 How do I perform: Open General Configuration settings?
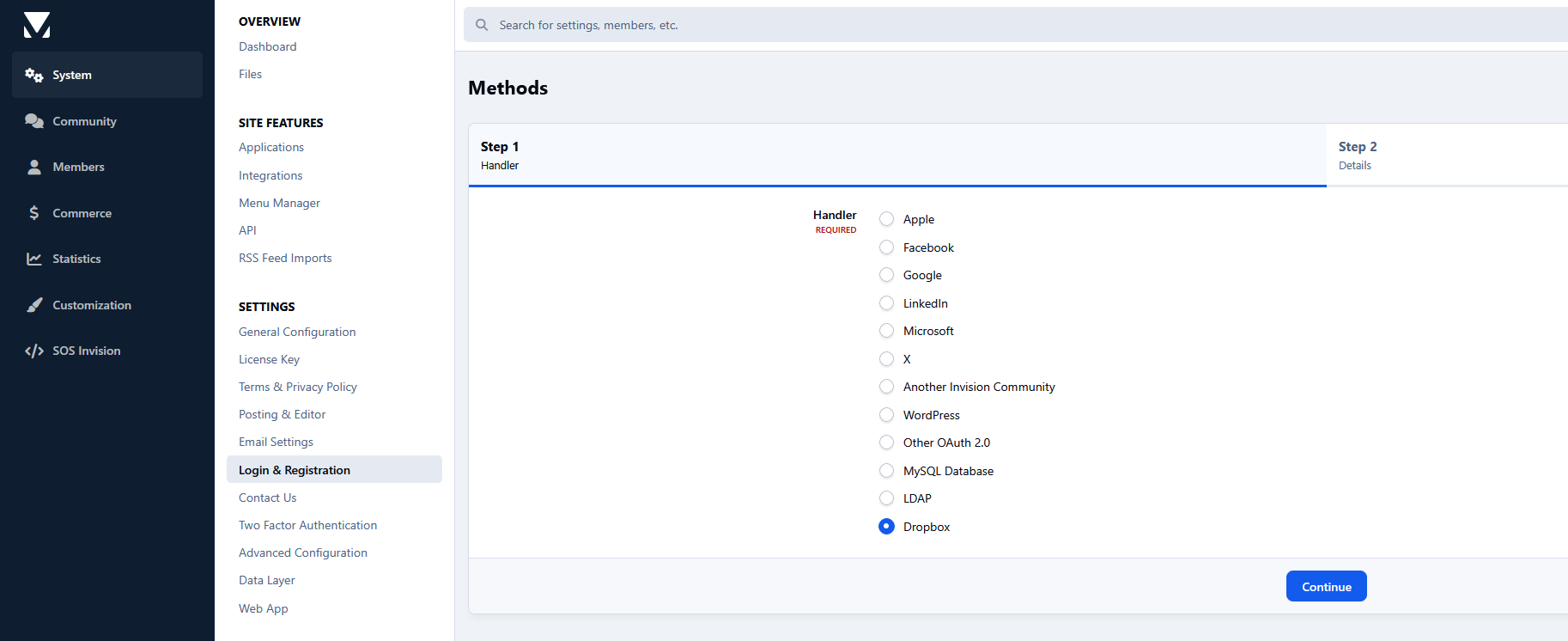pyautogui.click(x=297, y=332)
